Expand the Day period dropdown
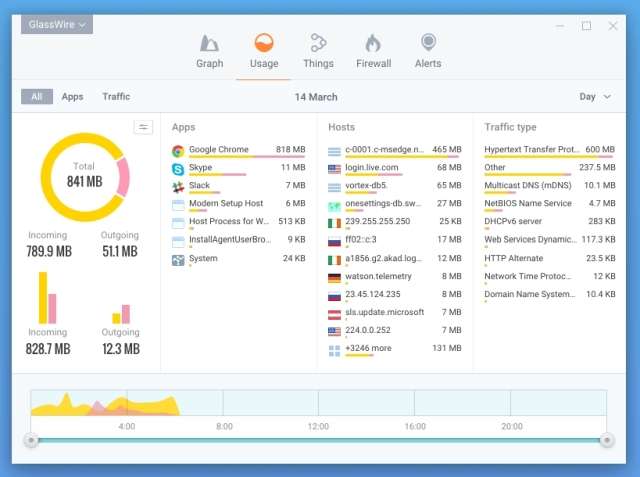 [596, 97]
